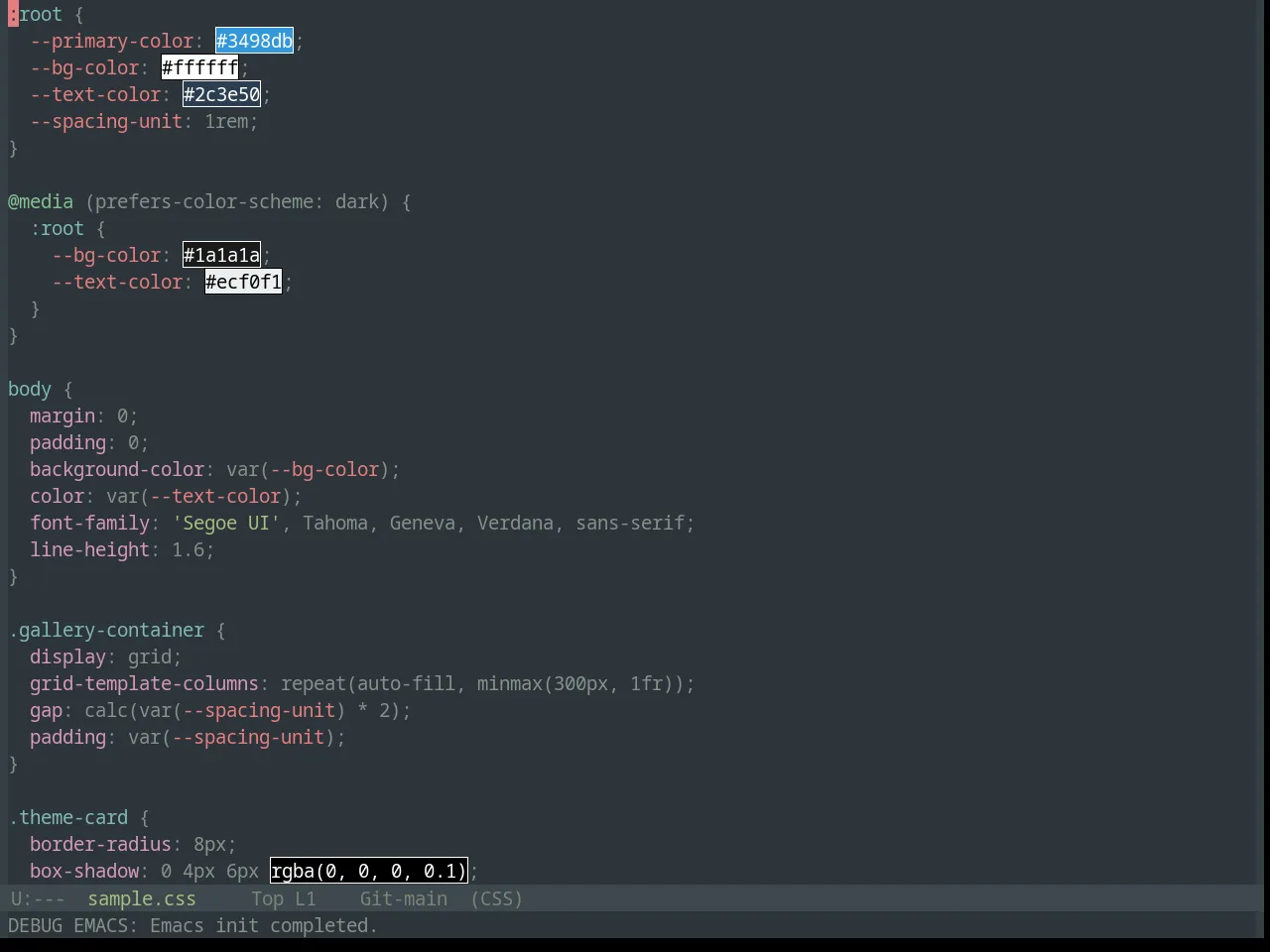Click Tahoma in the font list
Viewport: 1270px width, 952px height.
point(335,523)
